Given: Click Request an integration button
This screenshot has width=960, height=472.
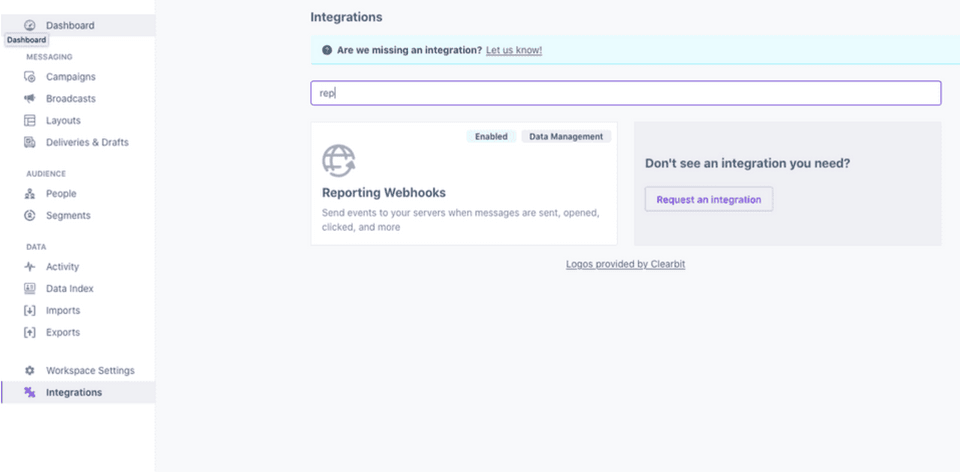Looking at the screenshot, I should 708,200.
